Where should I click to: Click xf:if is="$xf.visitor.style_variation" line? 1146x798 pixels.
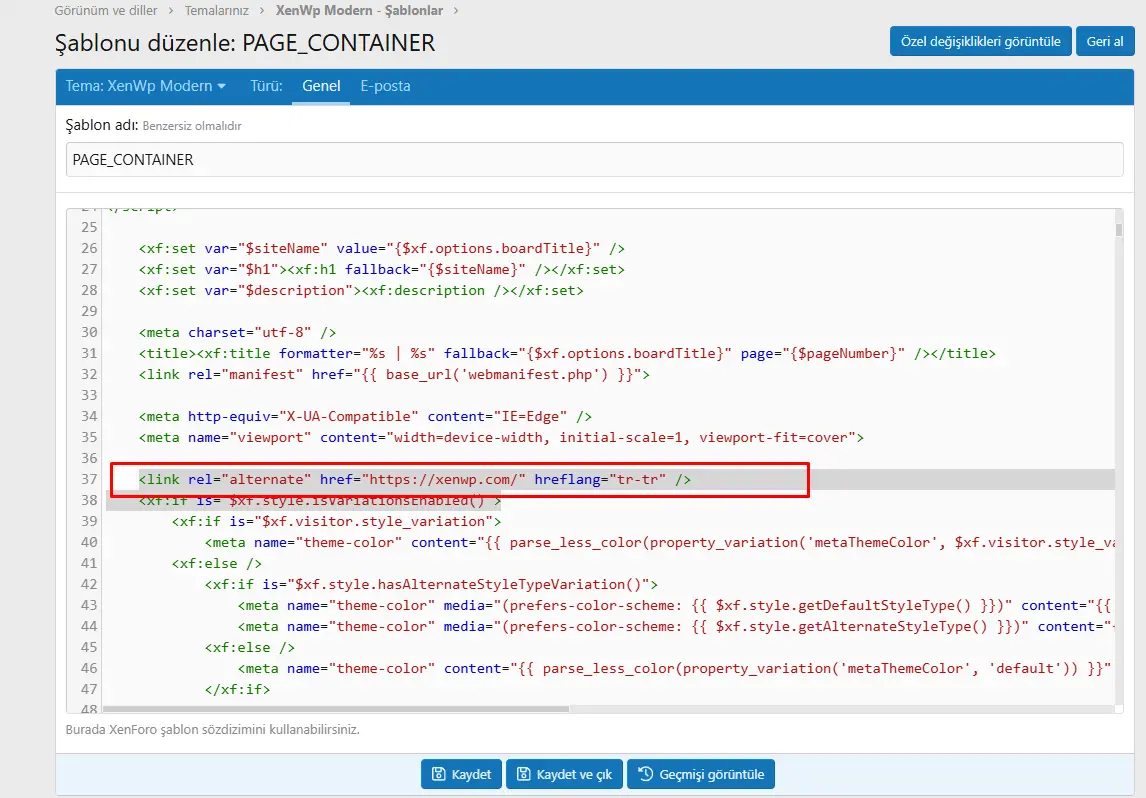pos(336,521)
